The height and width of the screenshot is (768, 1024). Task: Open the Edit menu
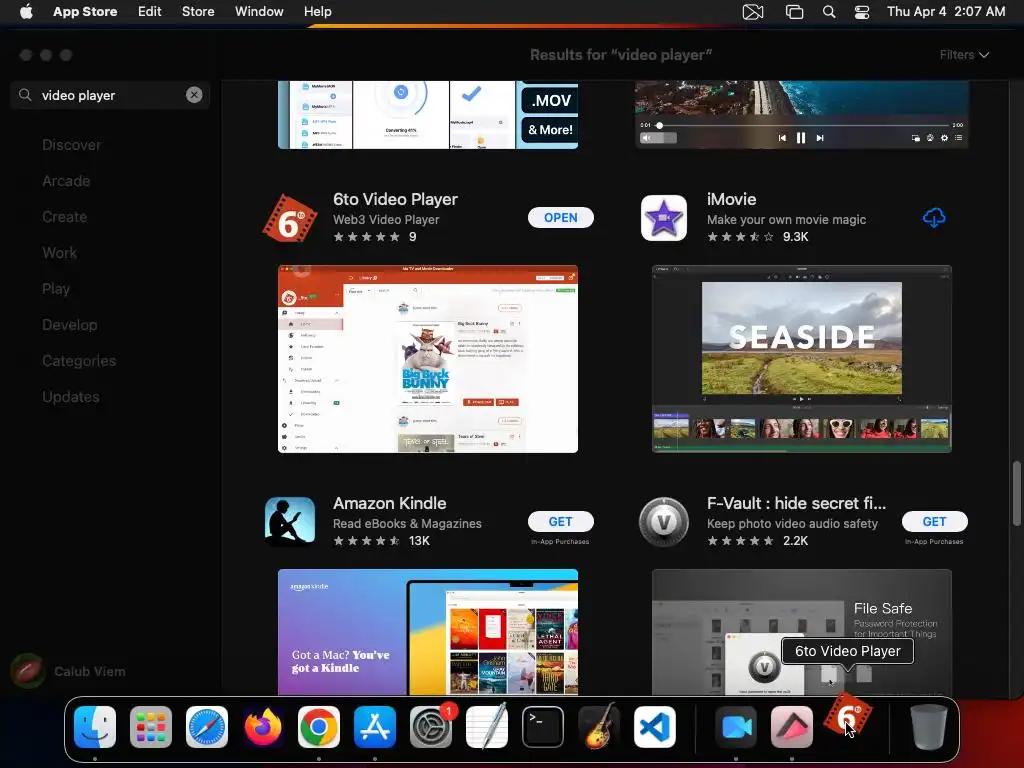click(150, 11)
